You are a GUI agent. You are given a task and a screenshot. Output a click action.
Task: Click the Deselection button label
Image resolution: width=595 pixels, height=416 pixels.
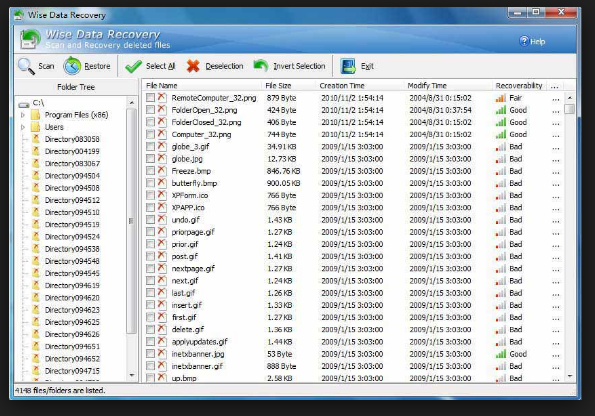coord(224,66)
